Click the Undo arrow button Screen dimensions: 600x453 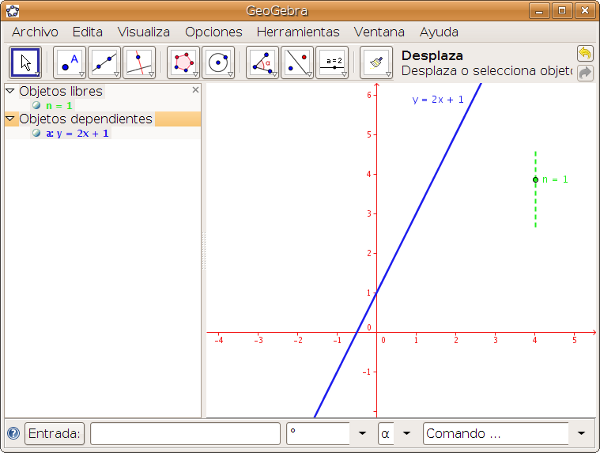[x=585, y=53]
